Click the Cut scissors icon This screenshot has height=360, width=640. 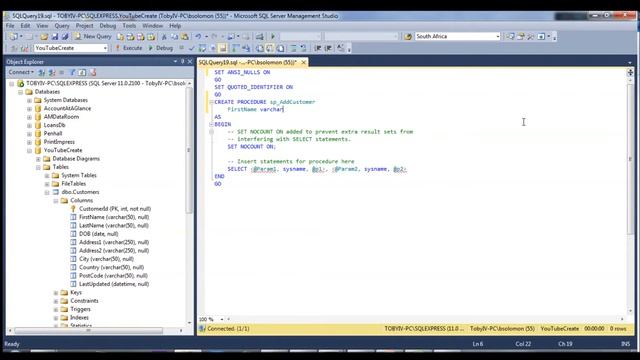[164, 37]
